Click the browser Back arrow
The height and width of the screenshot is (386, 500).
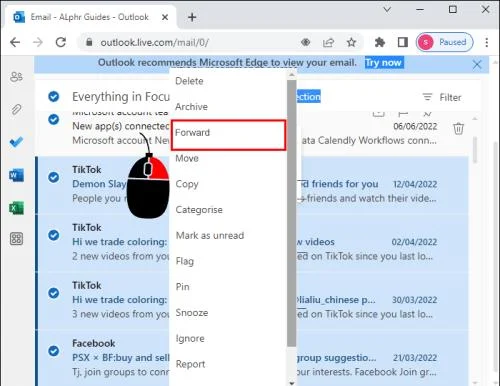(x=15, y=42)
